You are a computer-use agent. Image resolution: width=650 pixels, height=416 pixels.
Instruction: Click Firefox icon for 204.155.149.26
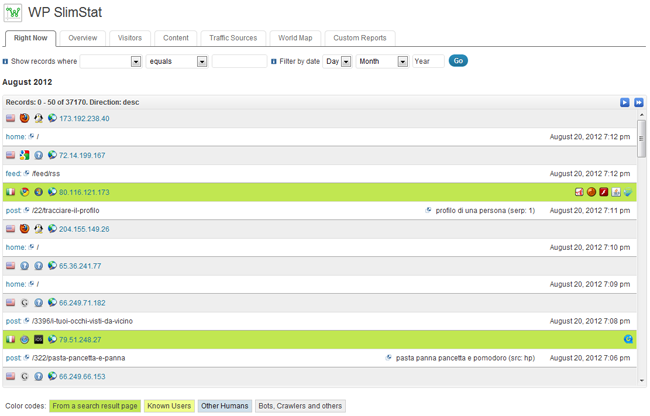(24, 229)
